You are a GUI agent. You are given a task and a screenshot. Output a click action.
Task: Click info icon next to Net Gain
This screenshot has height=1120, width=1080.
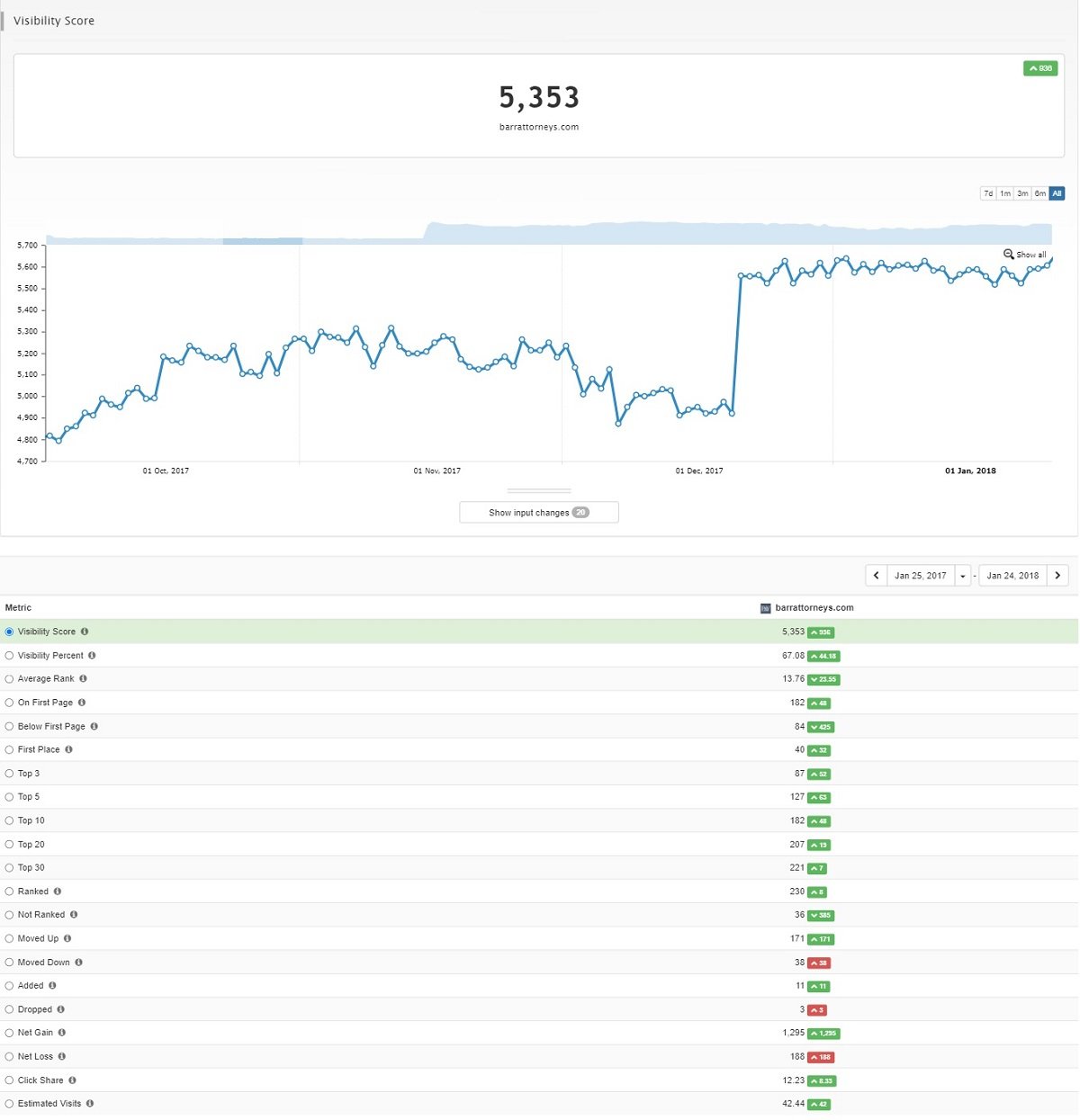click(62, 1033)
